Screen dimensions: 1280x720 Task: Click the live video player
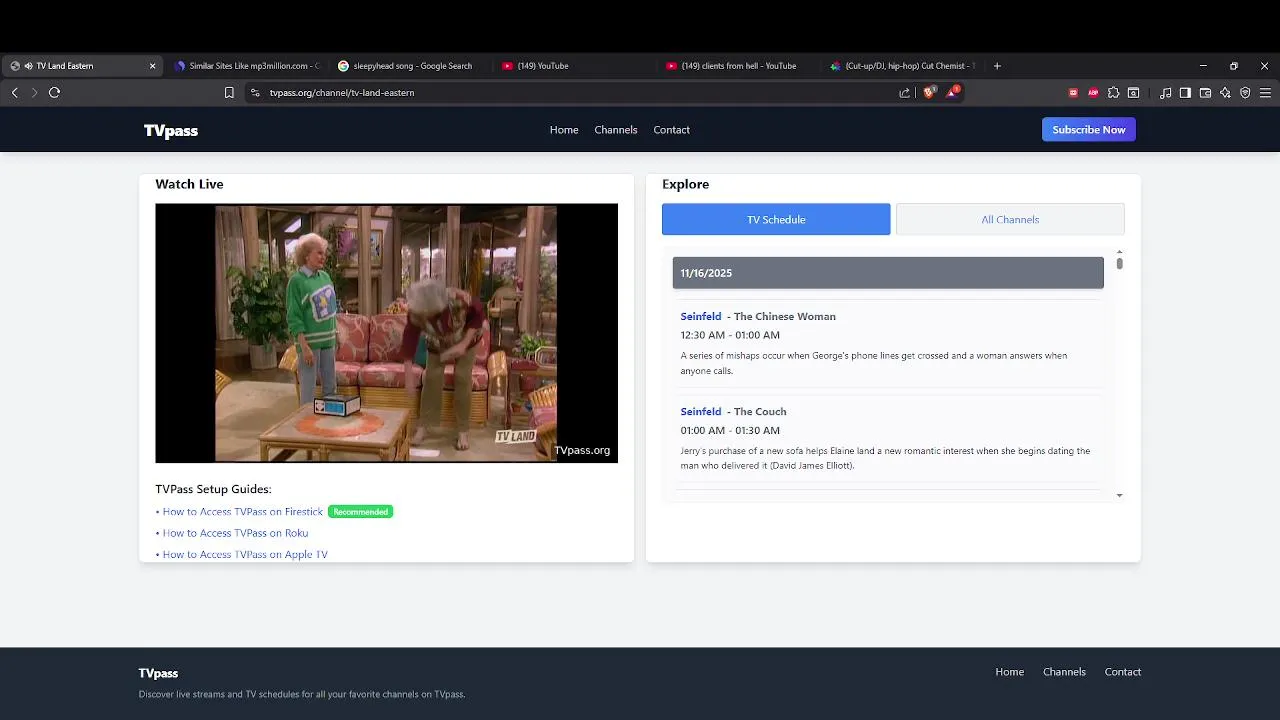point(386,333)
